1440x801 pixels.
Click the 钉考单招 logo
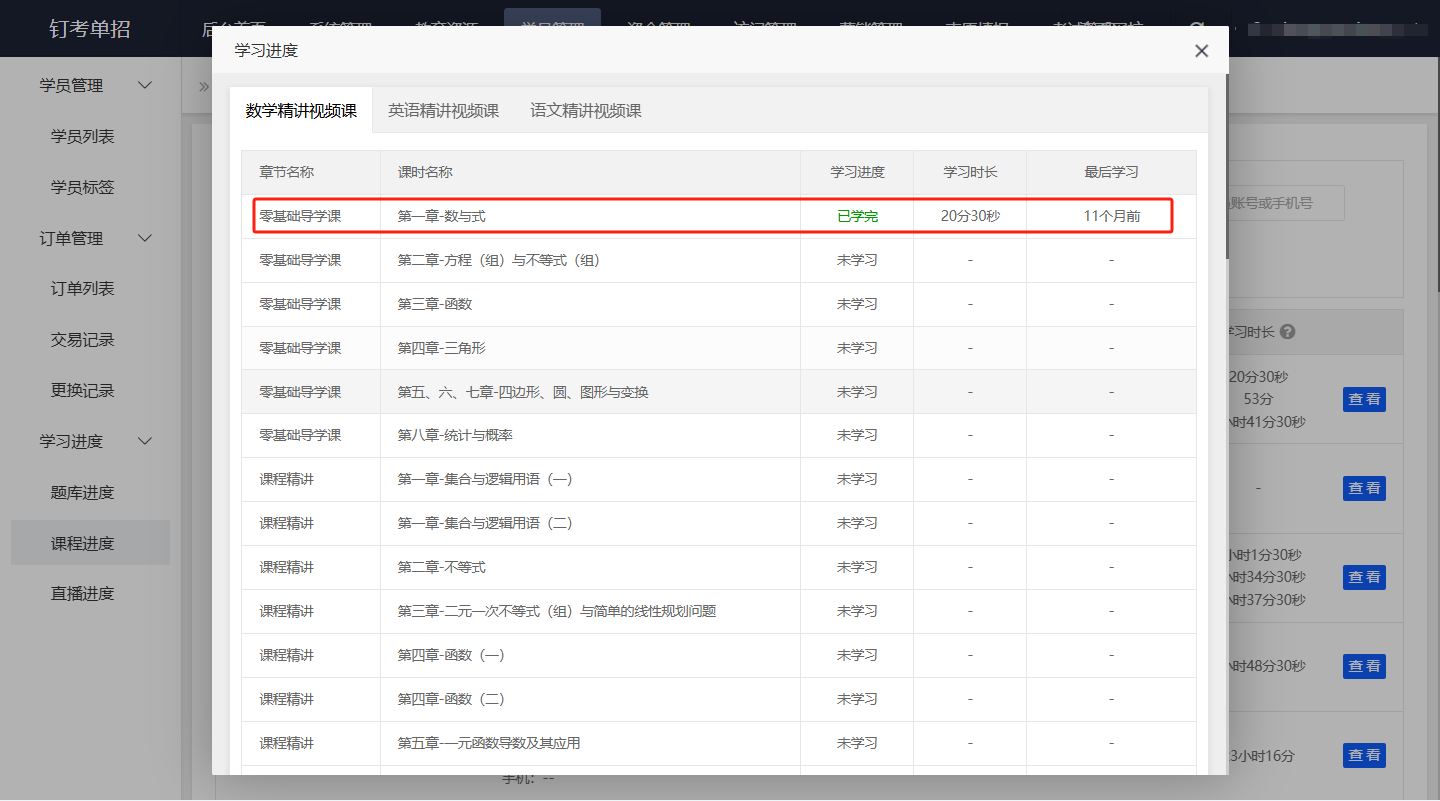pos(90,28)
